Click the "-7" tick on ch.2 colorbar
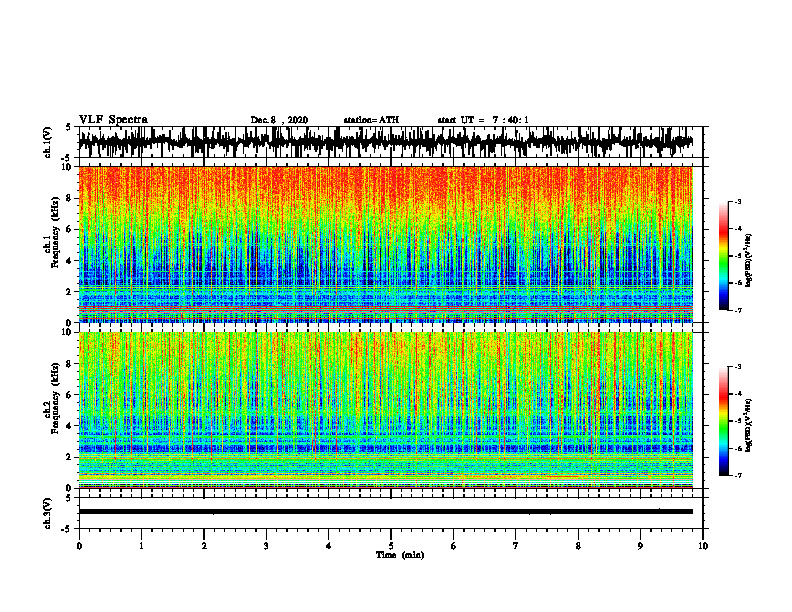Viewport: 792px width, 612px height. click(737, 476)
